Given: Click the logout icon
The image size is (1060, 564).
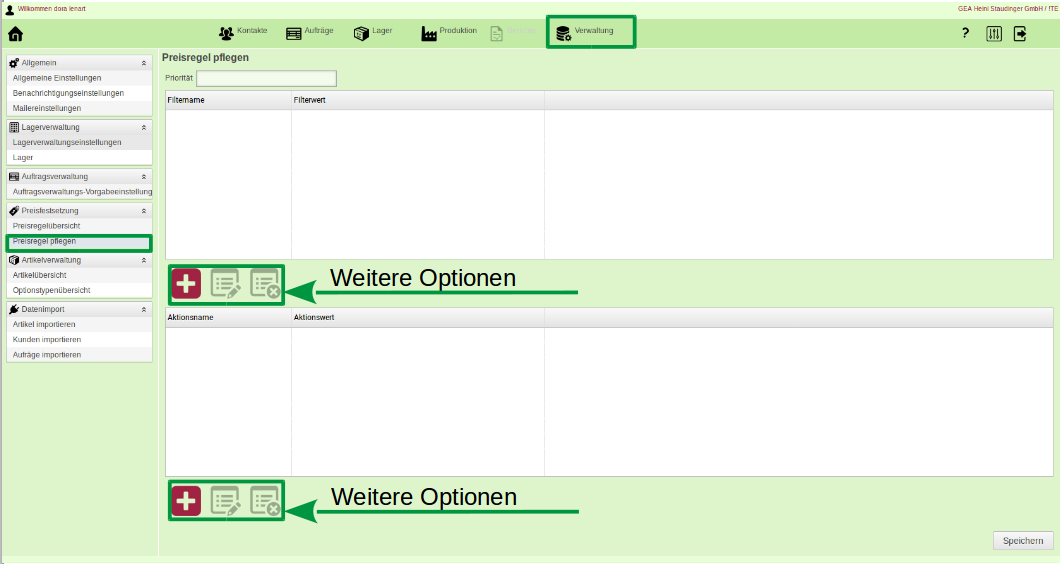Looking at the screenshot, I should [x=1020, y=33].
